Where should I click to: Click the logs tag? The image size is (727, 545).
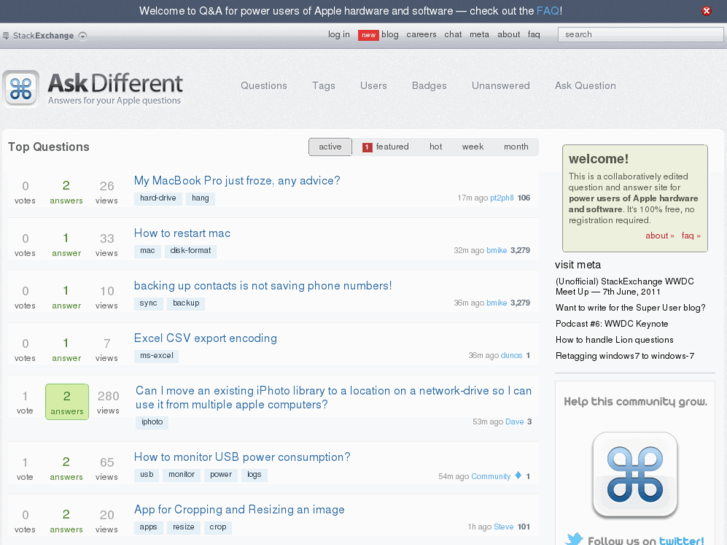[254, 474]
